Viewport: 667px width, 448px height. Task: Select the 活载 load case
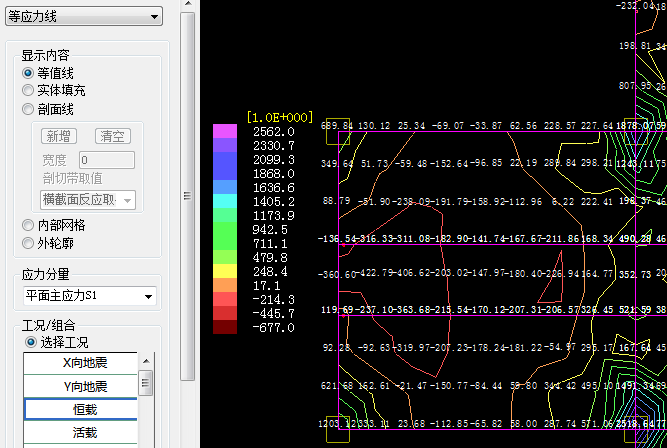tap(81, 433)
